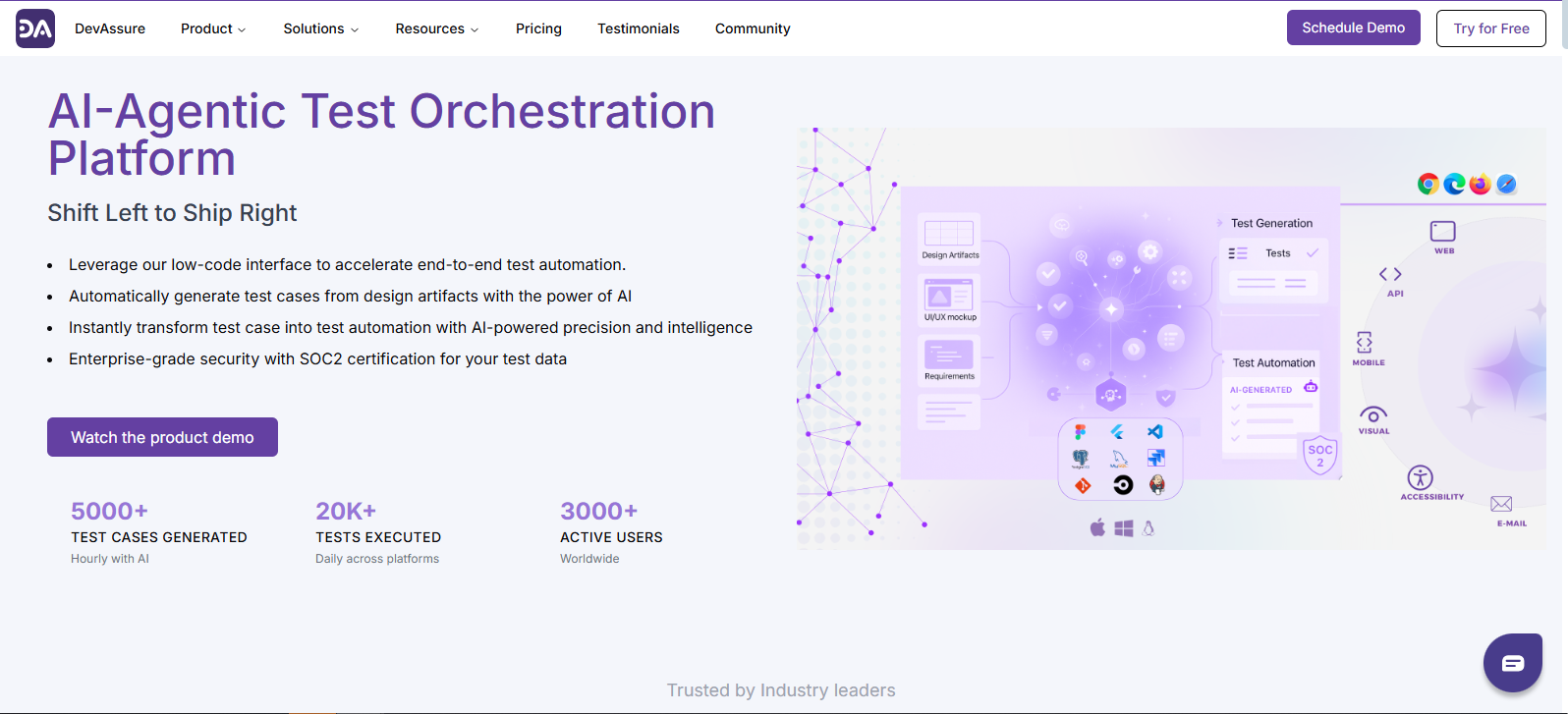Click the SOC2 certification bullet point
The width and height of the screenshot is (1568, 714).
pos(317,358)
